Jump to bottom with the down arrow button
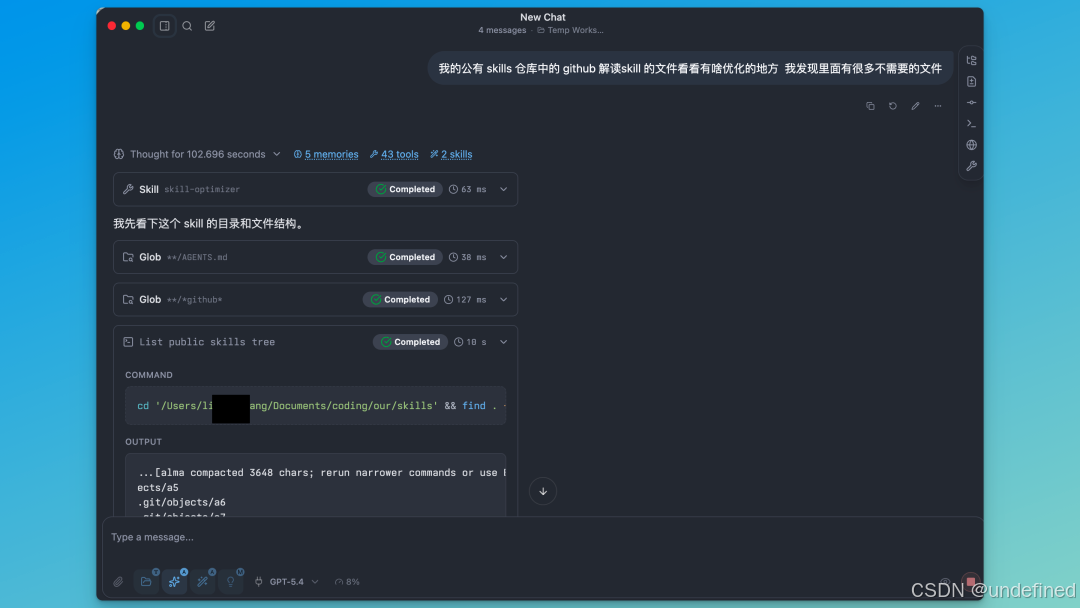Viewport: 1080px width, 608px height. coord(543,492)
